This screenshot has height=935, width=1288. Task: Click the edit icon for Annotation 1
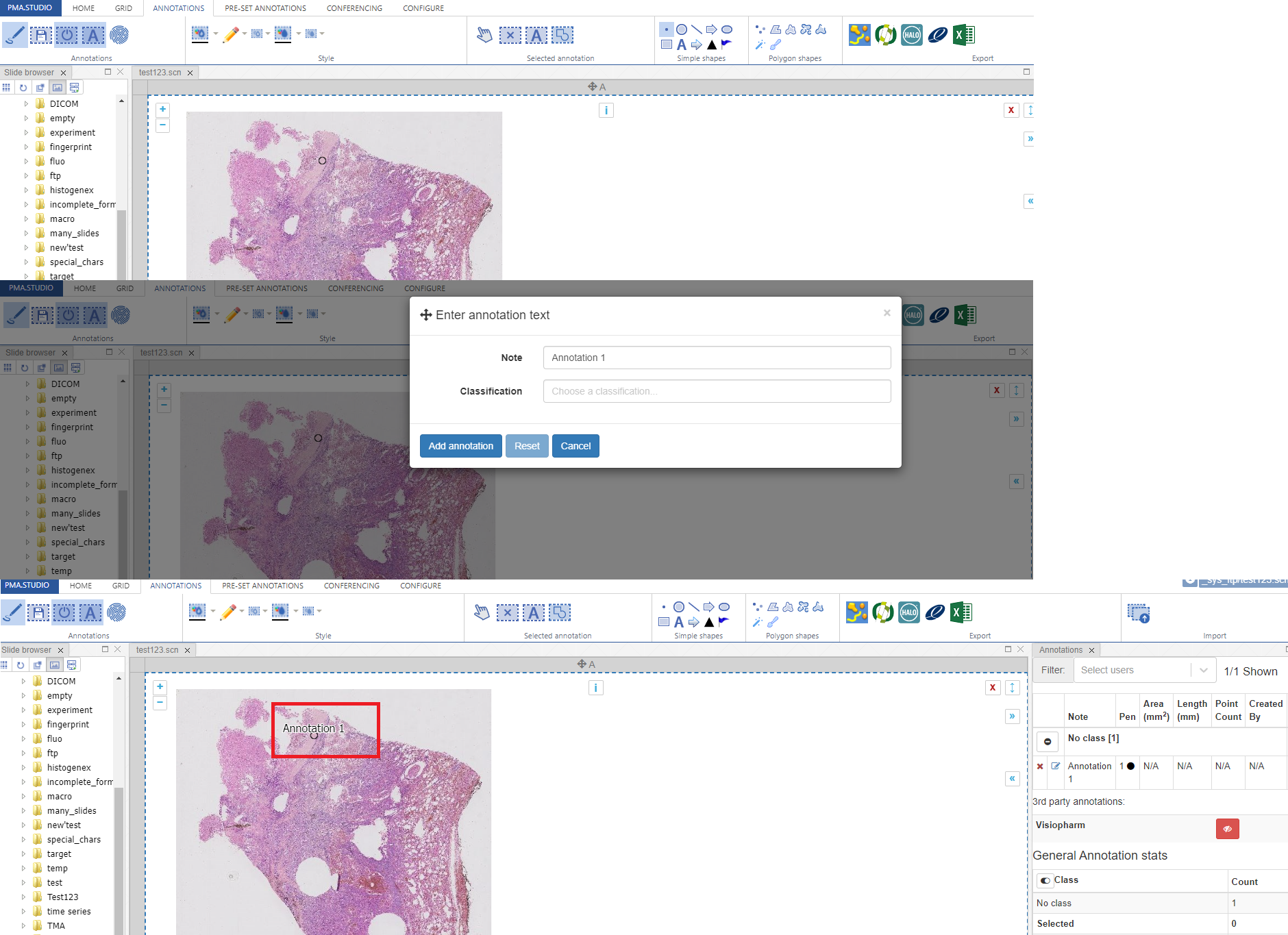(1056, 766)
